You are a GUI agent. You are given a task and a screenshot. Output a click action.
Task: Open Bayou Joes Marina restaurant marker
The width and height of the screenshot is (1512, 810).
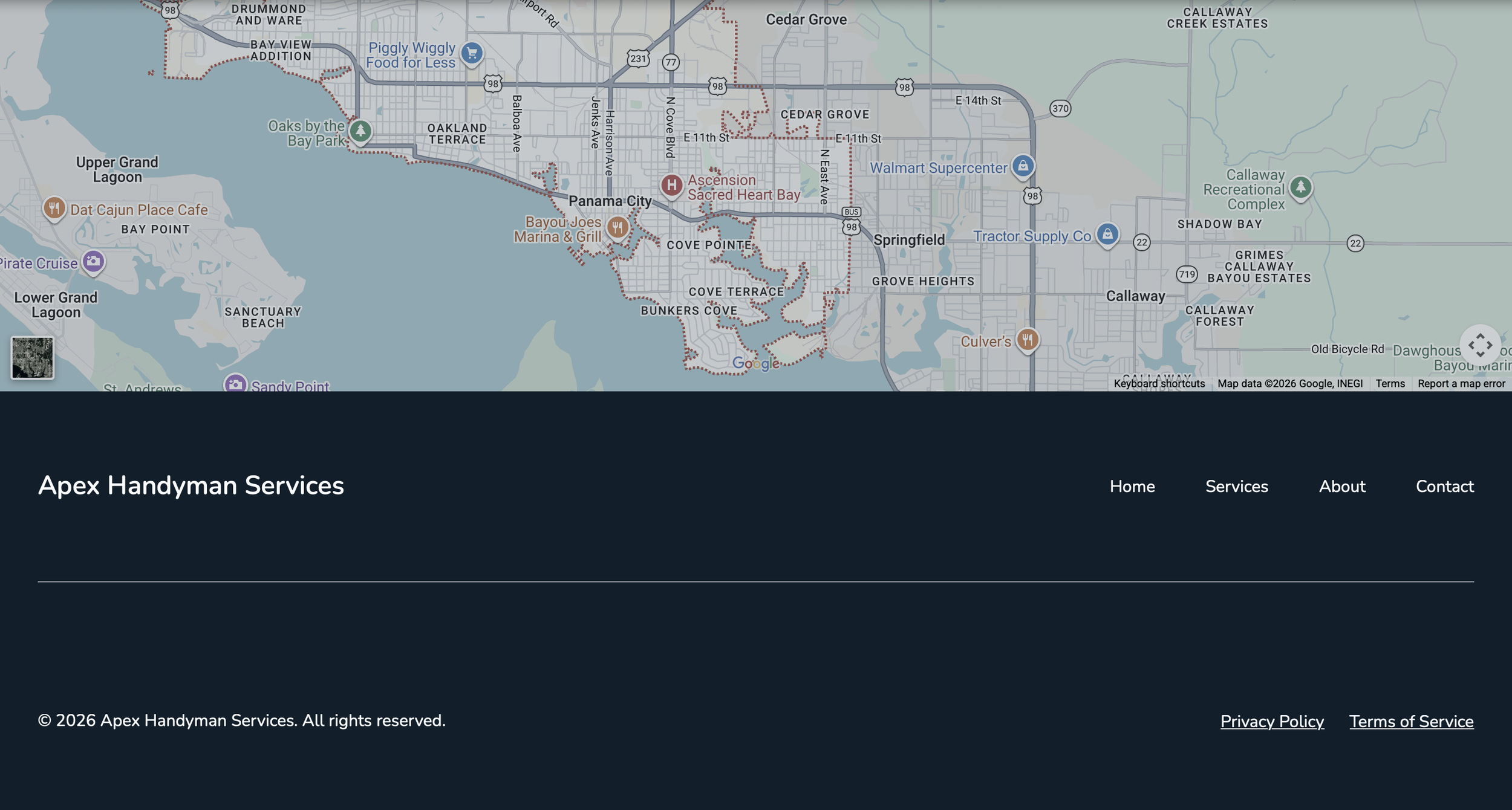(617, 227)
